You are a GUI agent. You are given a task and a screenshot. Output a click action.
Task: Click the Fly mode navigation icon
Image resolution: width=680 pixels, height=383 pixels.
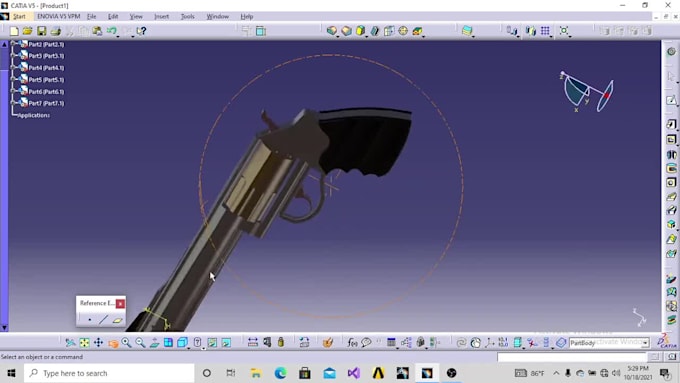(x=70, y=343)
